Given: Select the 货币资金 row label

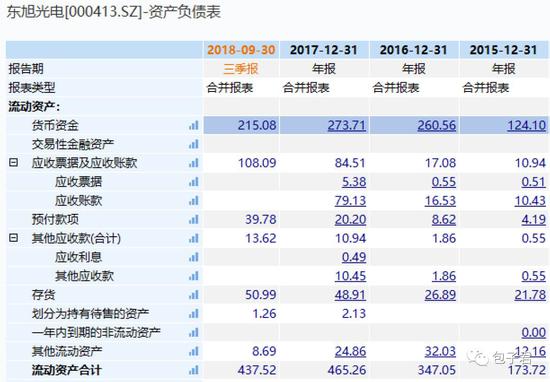Looking at the screenshot, I should click(x=55, y=125).
